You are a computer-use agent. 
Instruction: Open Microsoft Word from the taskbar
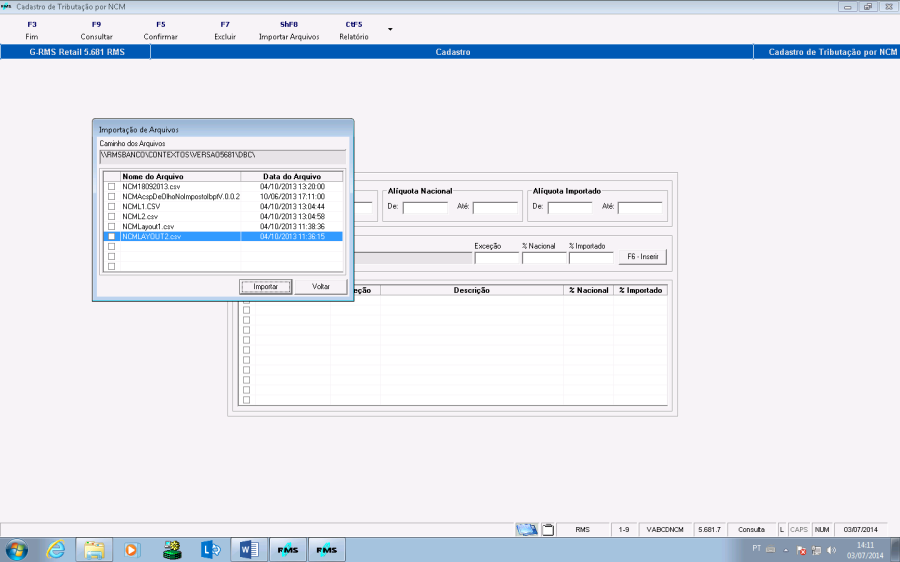pyautogui.click(x=247, y=549)
